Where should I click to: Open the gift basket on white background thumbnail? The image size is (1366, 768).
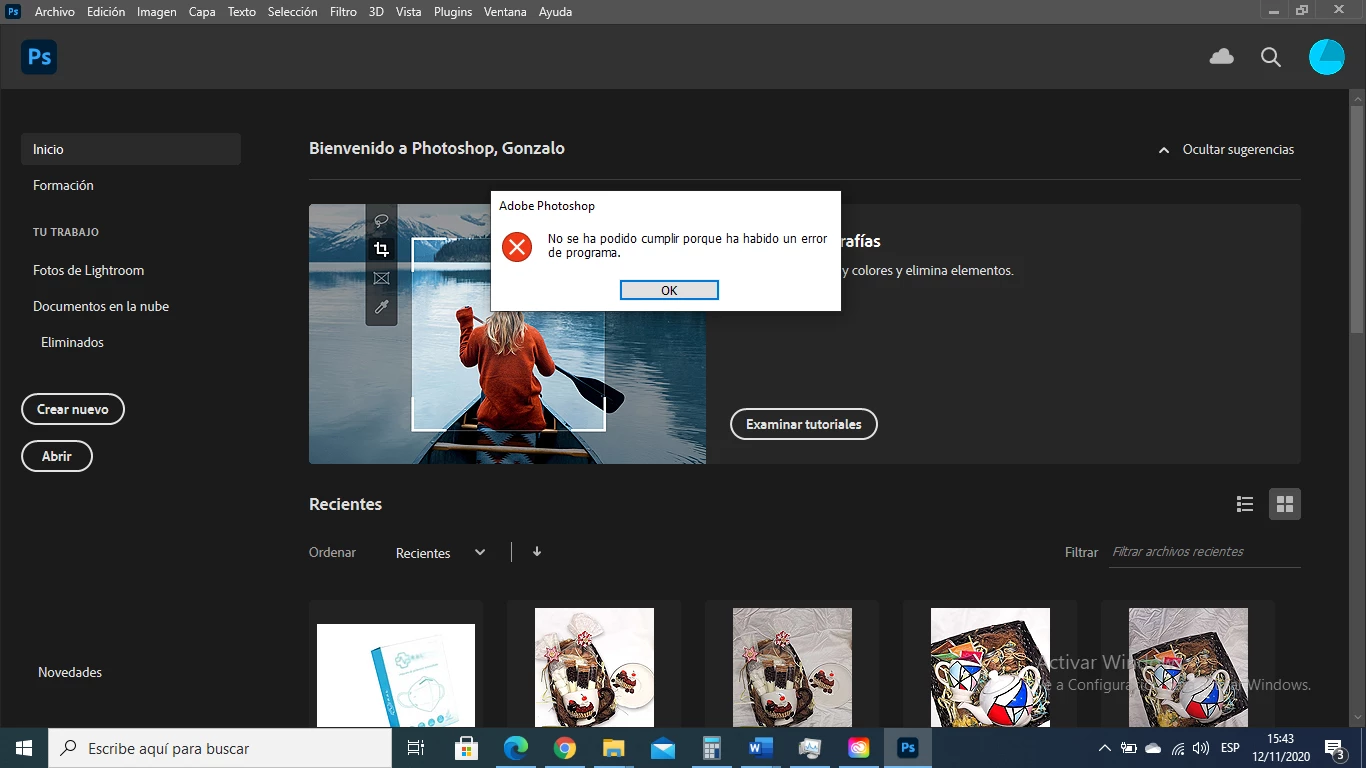594,667
